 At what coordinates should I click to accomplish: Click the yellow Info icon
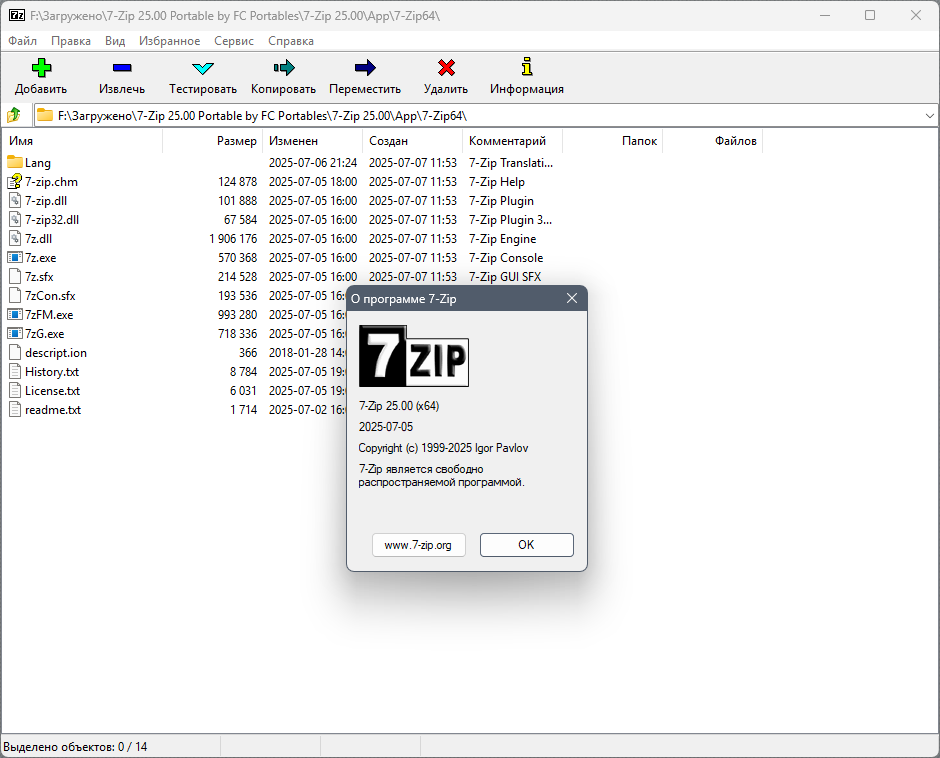526,67
